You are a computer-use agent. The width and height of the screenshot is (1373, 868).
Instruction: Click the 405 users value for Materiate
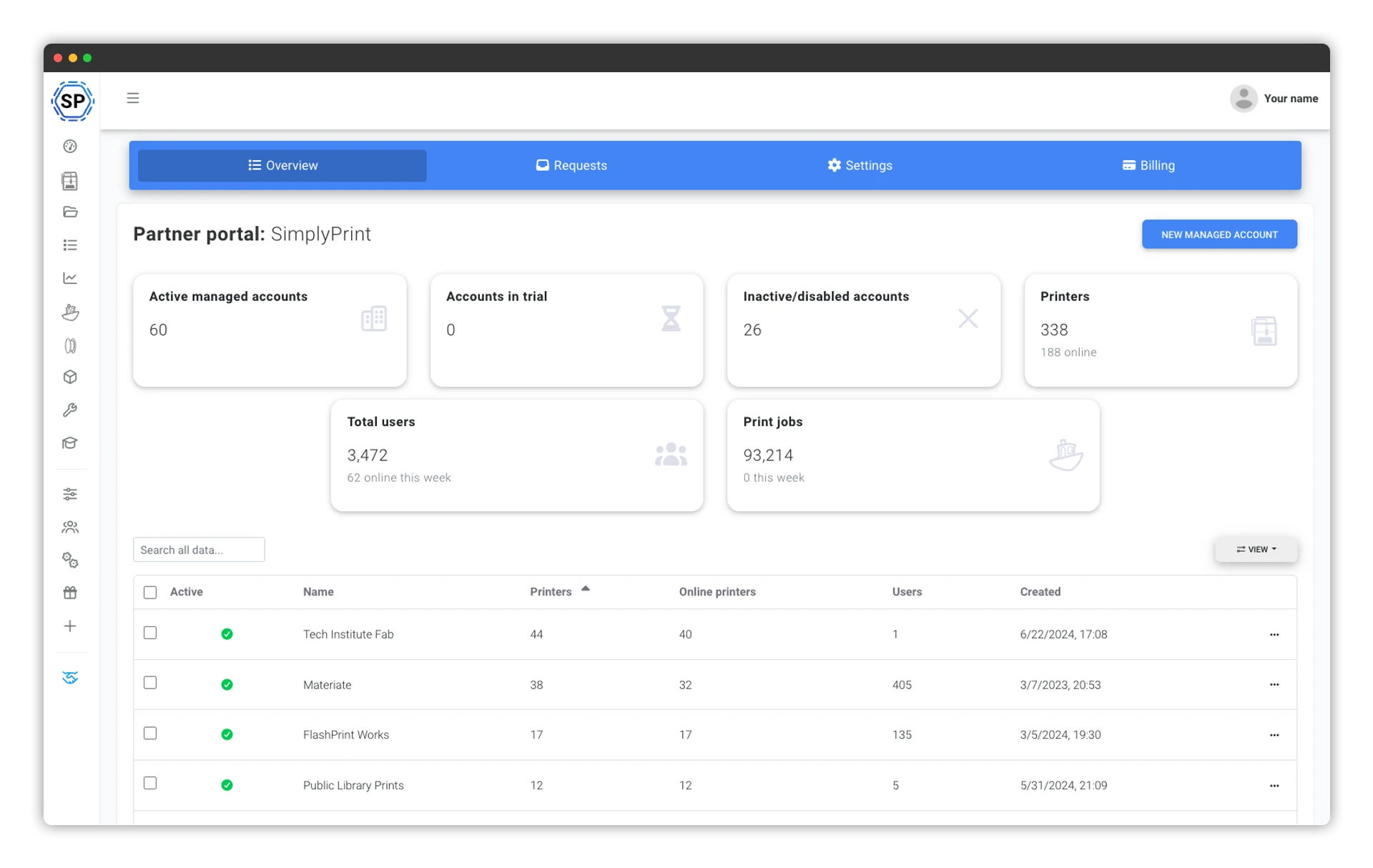pos(902,685)
